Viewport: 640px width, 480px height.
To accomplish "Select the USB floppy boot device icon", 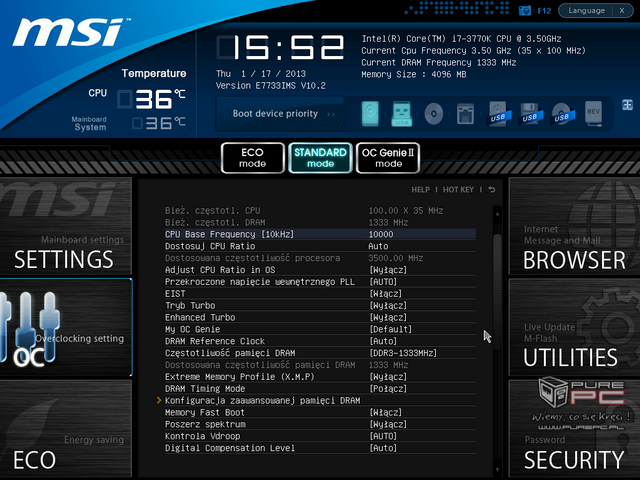I will pos(531,113).
